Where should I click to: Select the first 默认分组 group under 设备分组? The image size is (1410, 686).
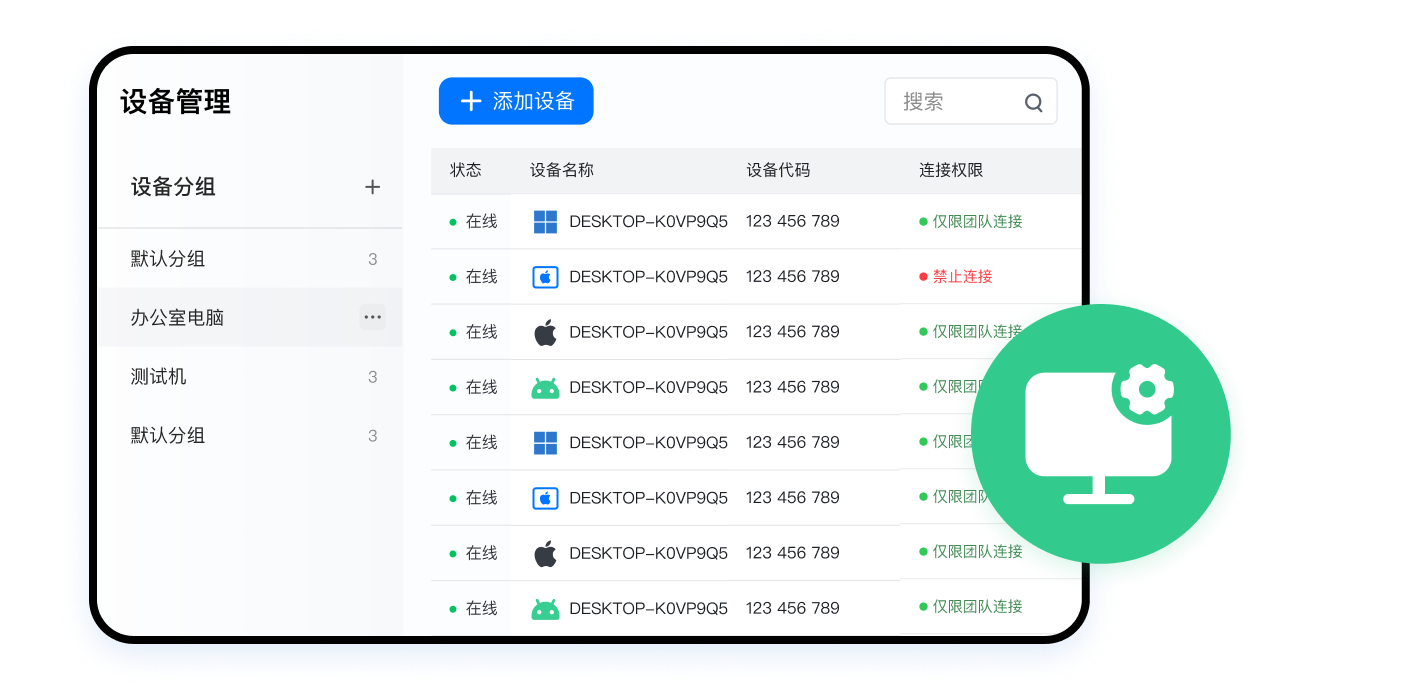point(250,259)
